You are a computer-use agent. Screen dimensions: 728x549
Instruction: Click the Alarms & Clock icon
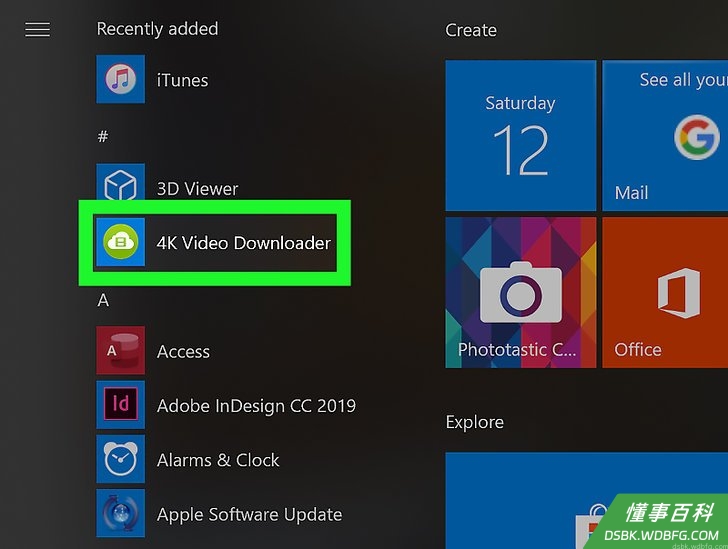coord(121,459)
